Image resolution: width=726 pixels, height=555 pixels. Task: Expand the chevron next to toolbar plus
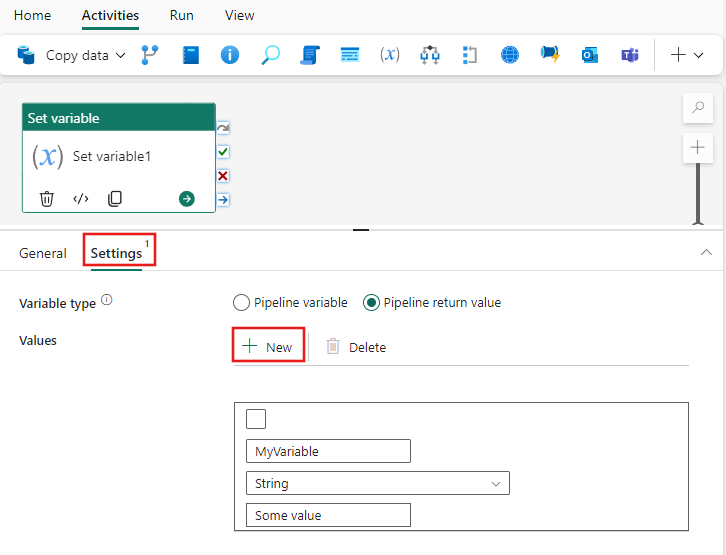(x=699, y=56)
